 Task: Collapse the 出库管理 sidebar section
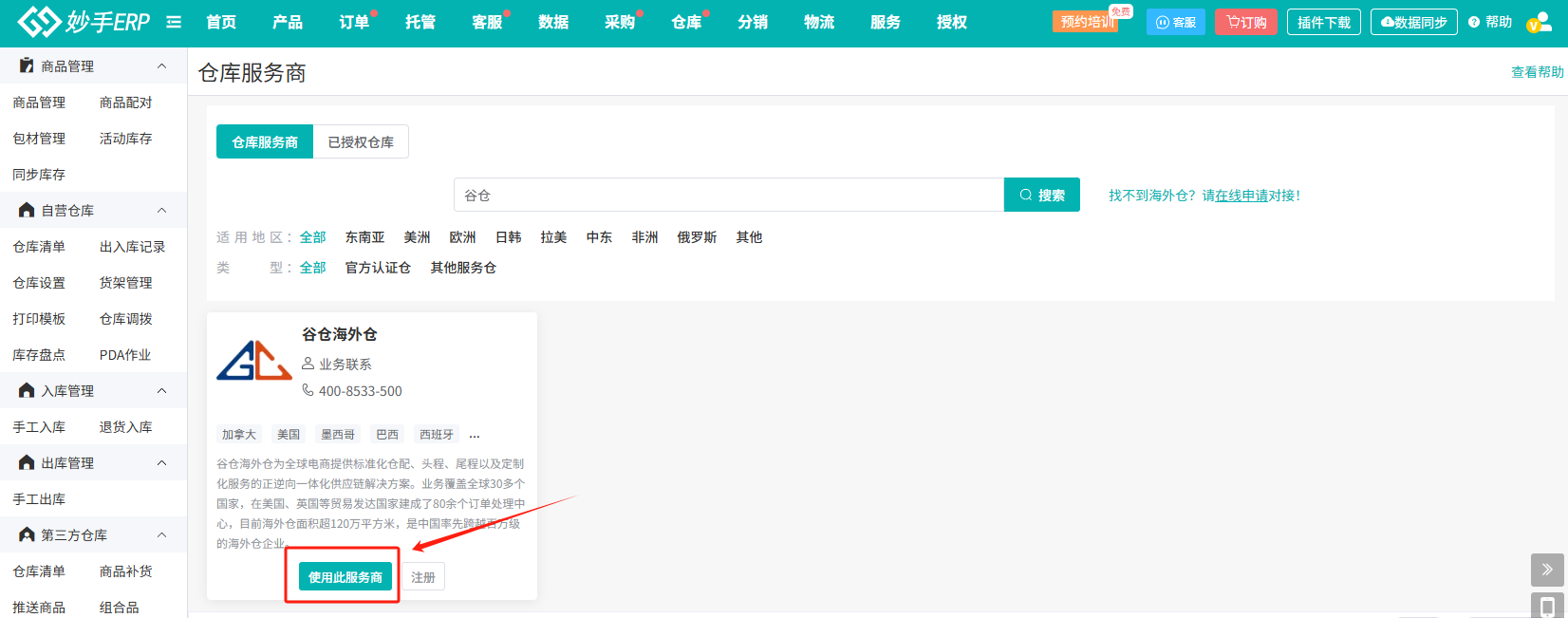(x=161, y=462)
